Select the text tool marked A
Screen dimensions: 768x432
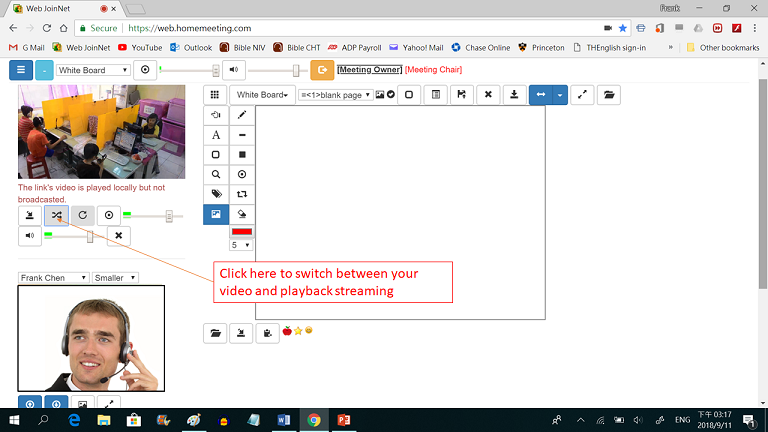point(216,135)
